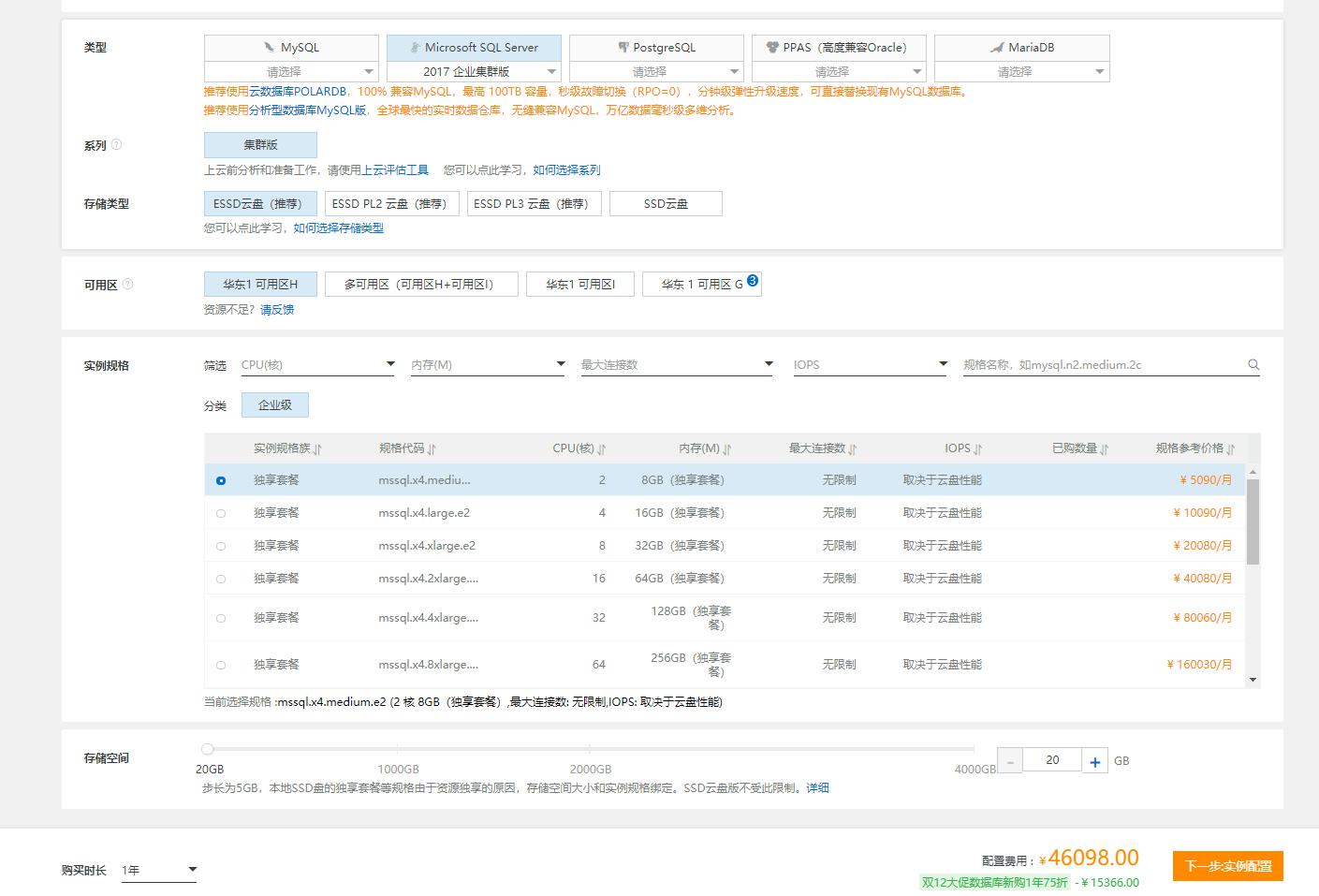Choose SSD云盘 storage type
Image resolution: width=1319 pixels, height=896 pixels.
(666, 203)
